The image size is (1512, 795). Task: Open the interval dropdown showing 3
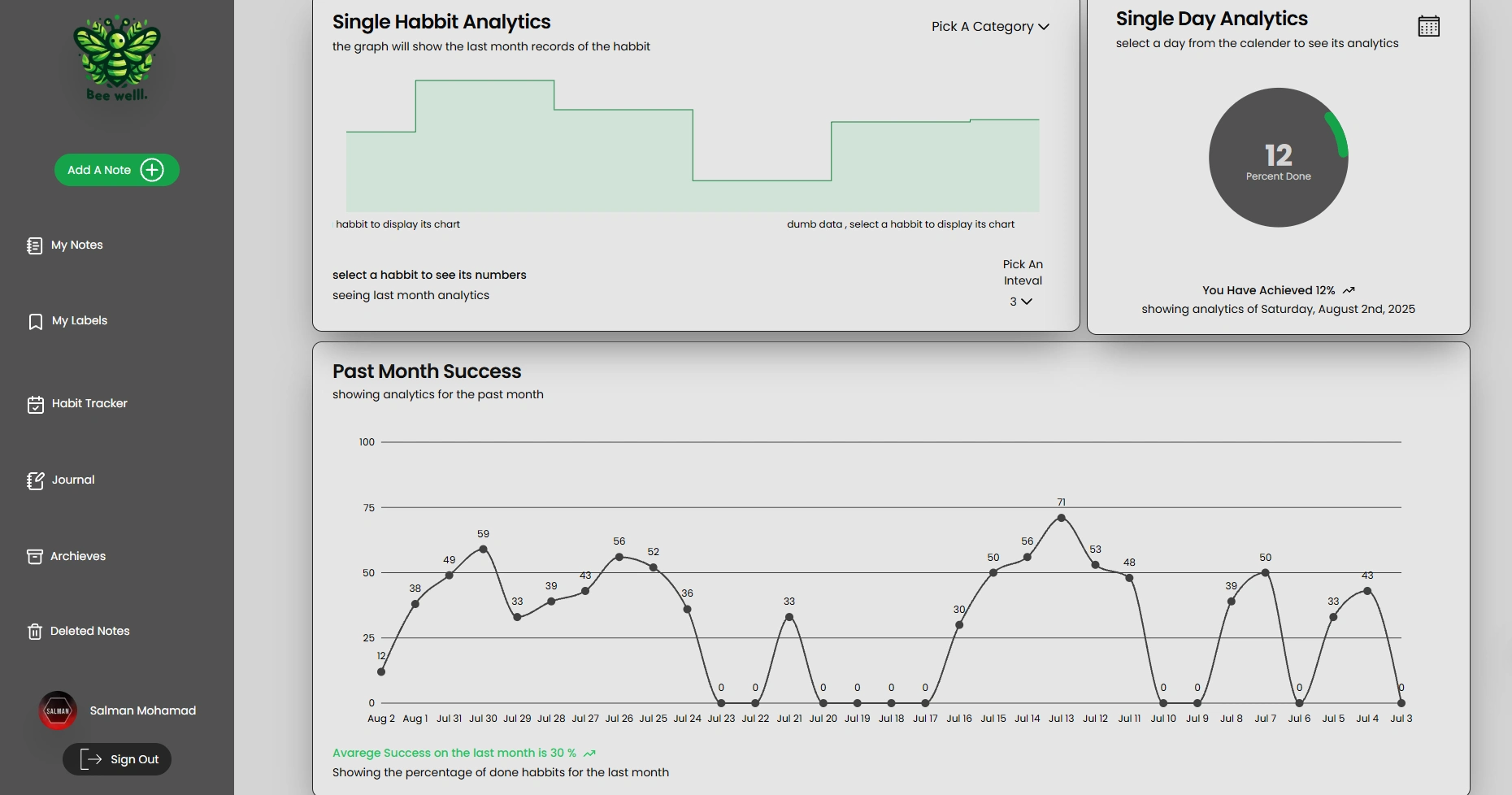pos(1021,302)
